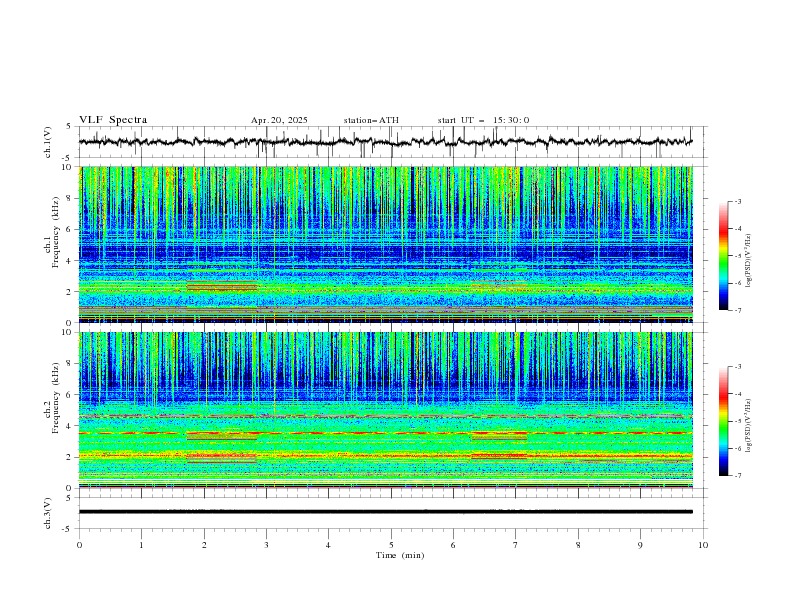The image size is (792, 612).
Task: Click the "ch.3(V)" axis label
Action: click(48, 513)
